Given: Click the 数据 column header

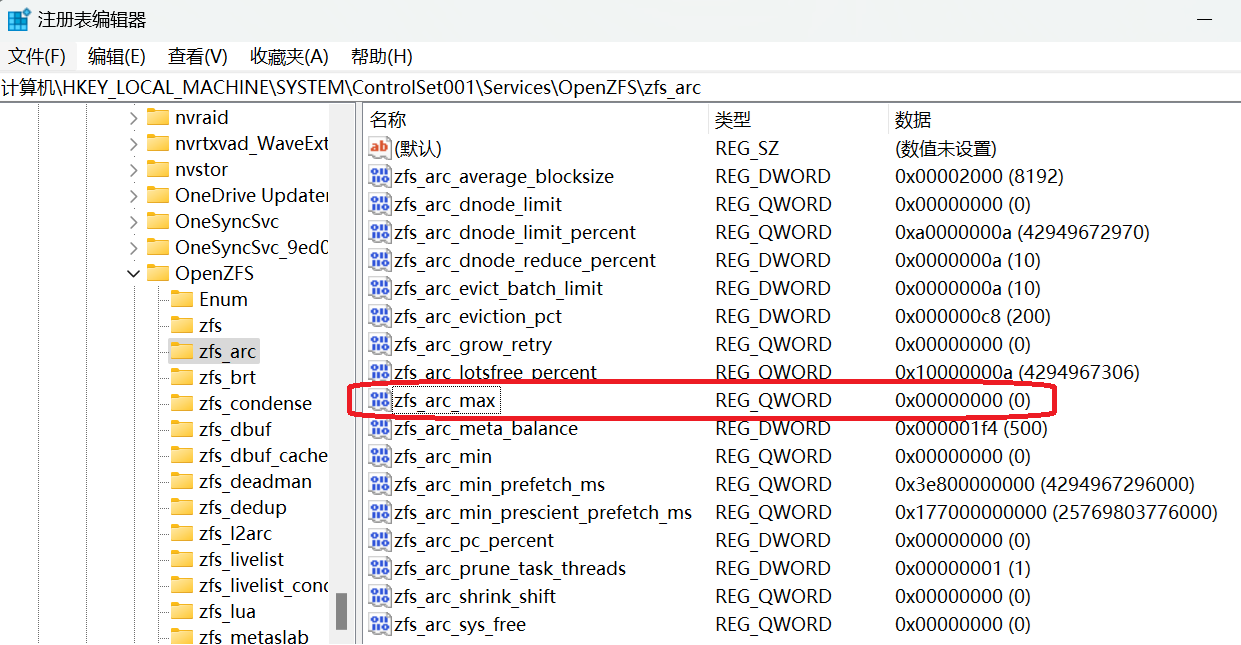Looking at the screenshot, I should [913, 120].
